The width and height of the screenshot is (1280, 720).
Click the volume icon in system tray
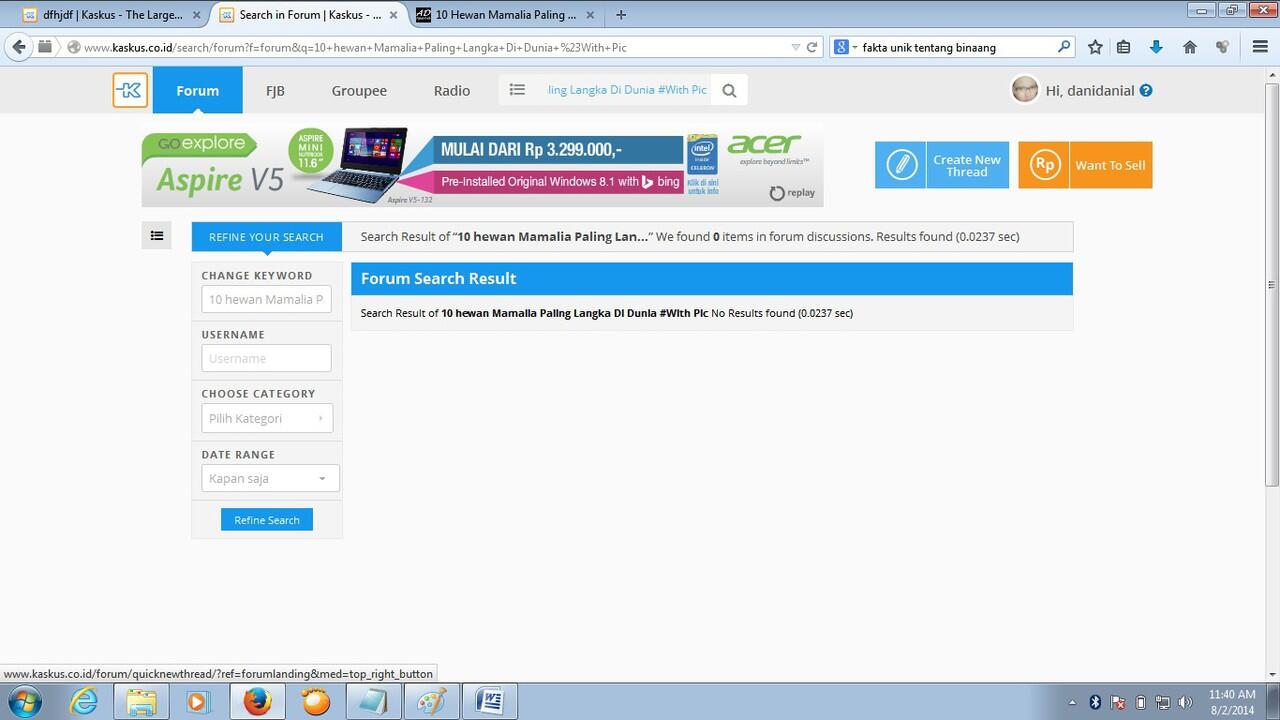click(x=1185, y=702)
